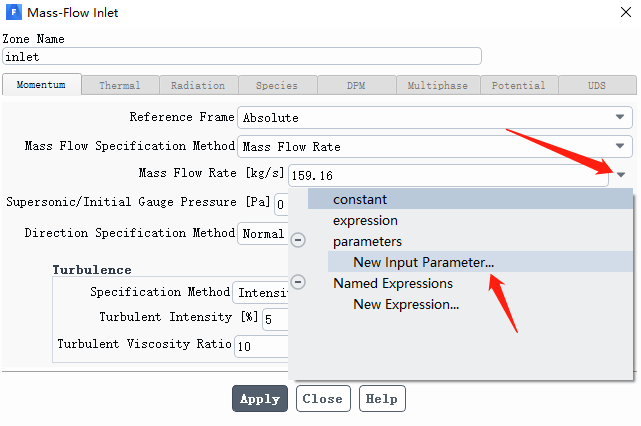Click the Close button
The image size is (641, 426).
(323, 399)
